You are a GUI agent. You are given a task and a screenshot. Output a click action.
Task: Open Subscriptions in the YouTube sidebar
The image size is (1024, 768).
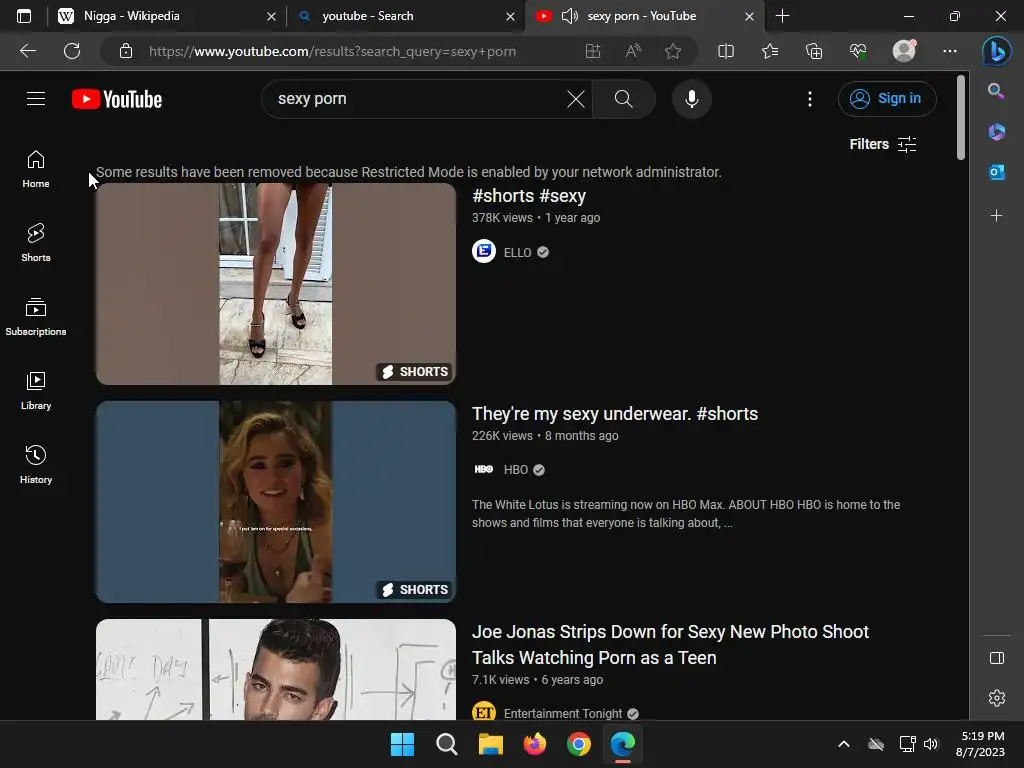(36, 317)
